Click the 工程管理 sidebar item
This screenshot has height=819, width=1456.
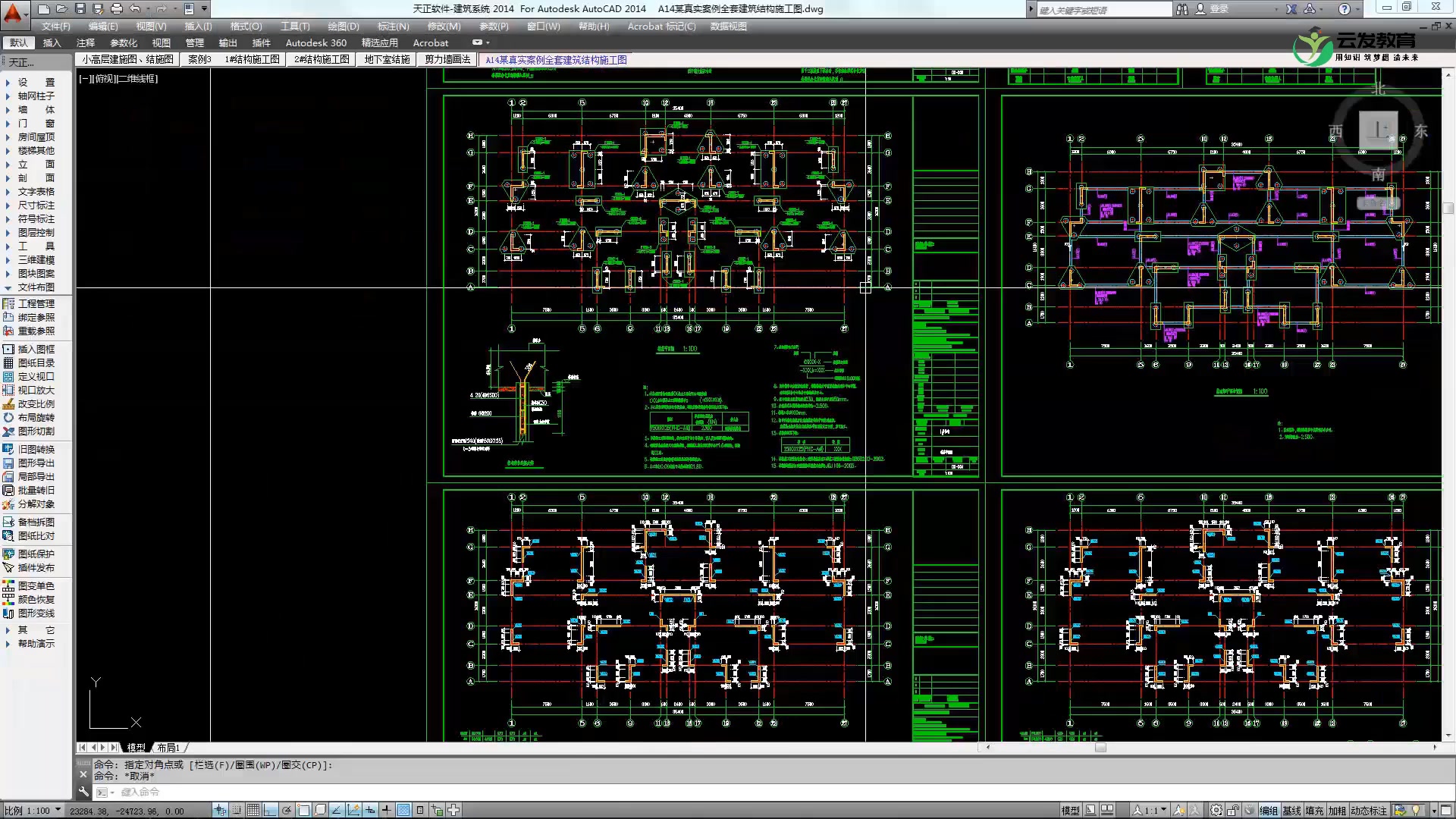pos(36,304)
